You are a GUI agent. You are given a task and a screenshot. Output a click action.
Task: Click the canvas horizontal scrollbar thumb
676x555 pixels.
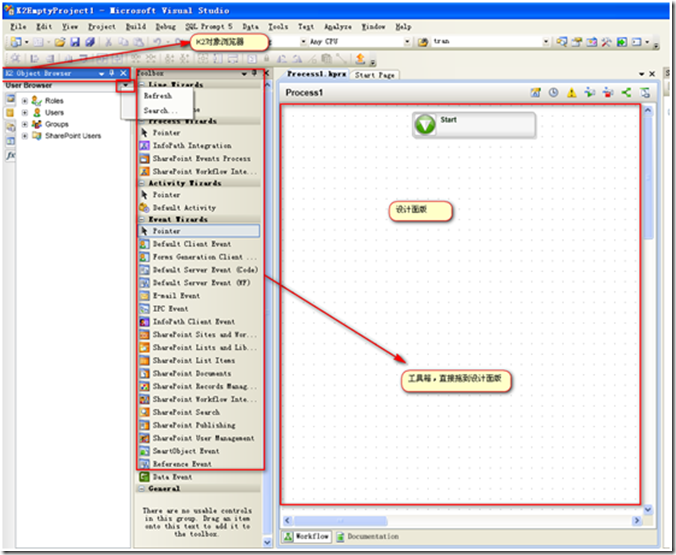pos(340,521)
